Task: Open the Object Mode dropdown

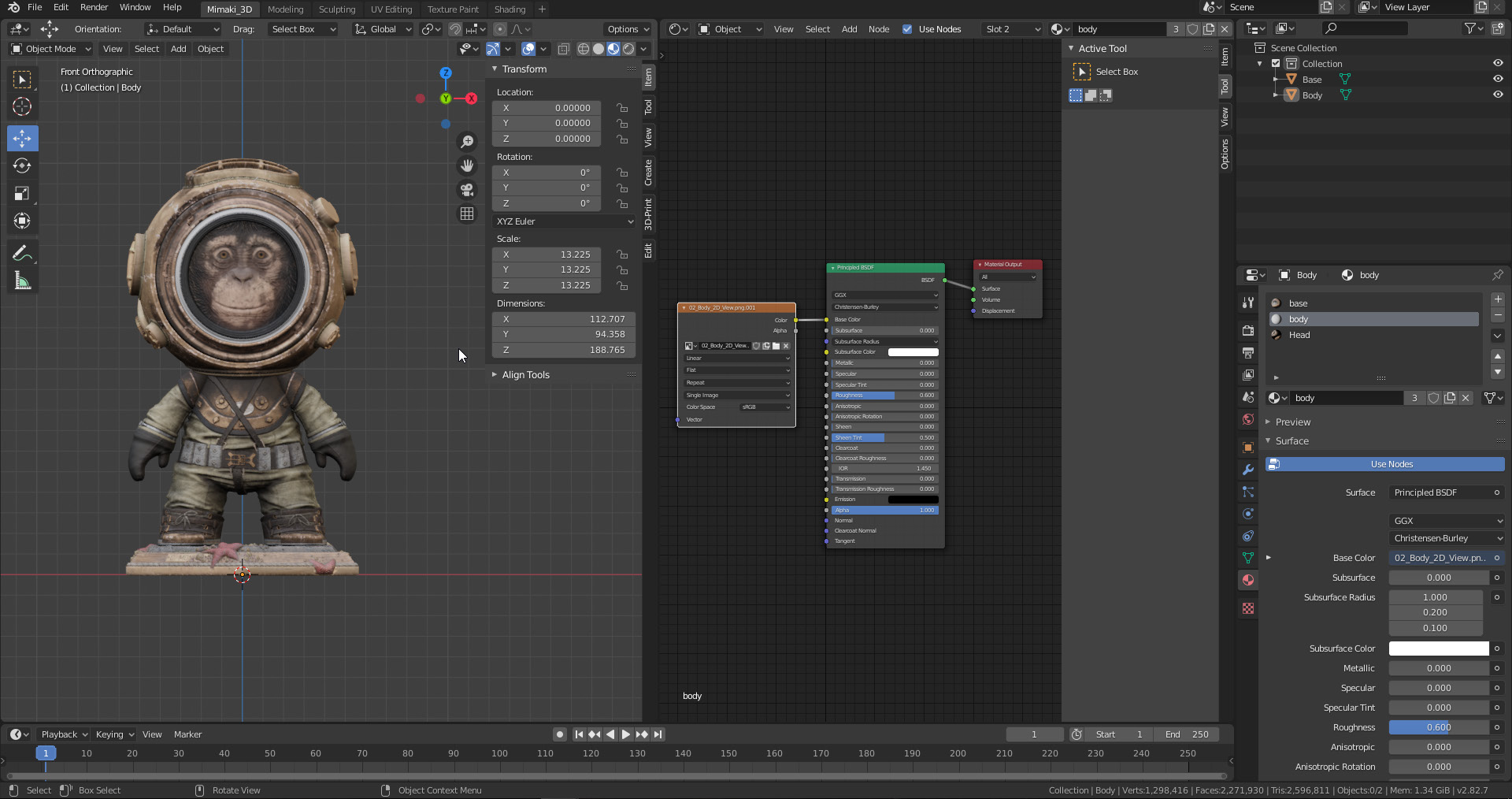Action: pyautogui.click(x=50, y=49)
